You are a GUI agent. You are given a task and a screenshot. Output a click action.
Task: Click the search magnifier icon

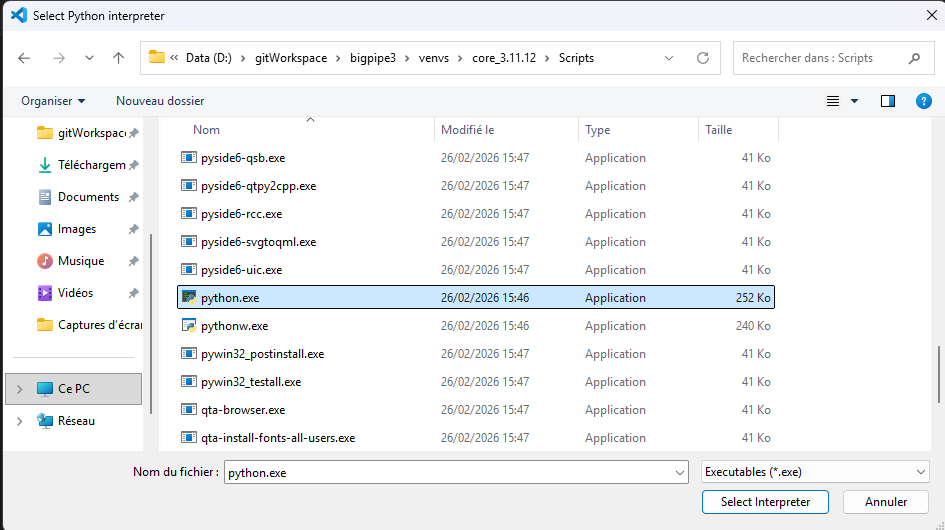(x=914, y=58)
